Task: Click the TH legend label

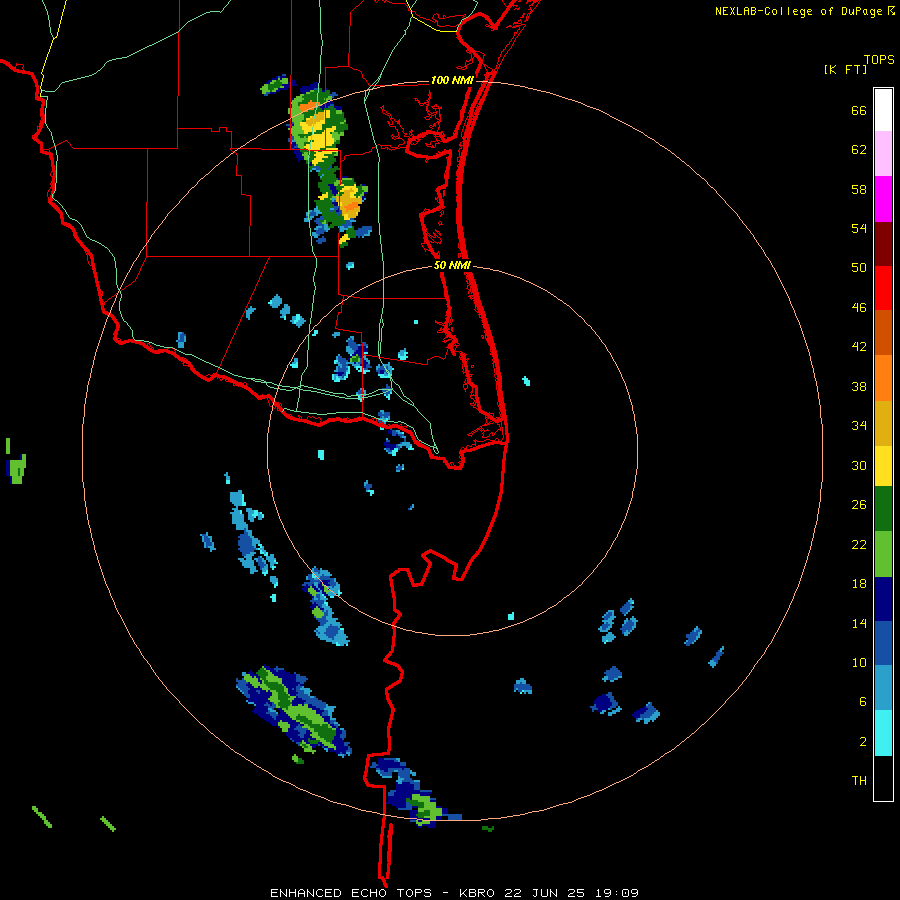Action: tap(859, 781)
